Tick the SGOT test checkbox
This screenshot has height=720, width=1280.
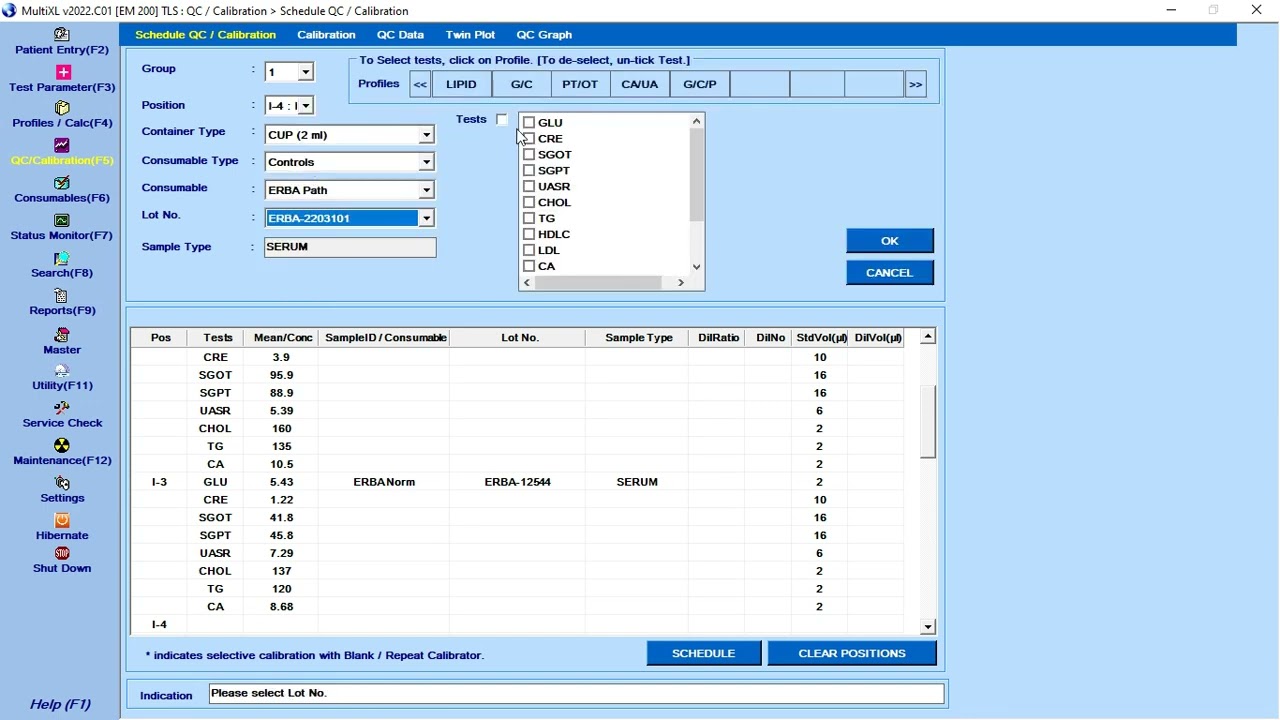tap(529, 154)
